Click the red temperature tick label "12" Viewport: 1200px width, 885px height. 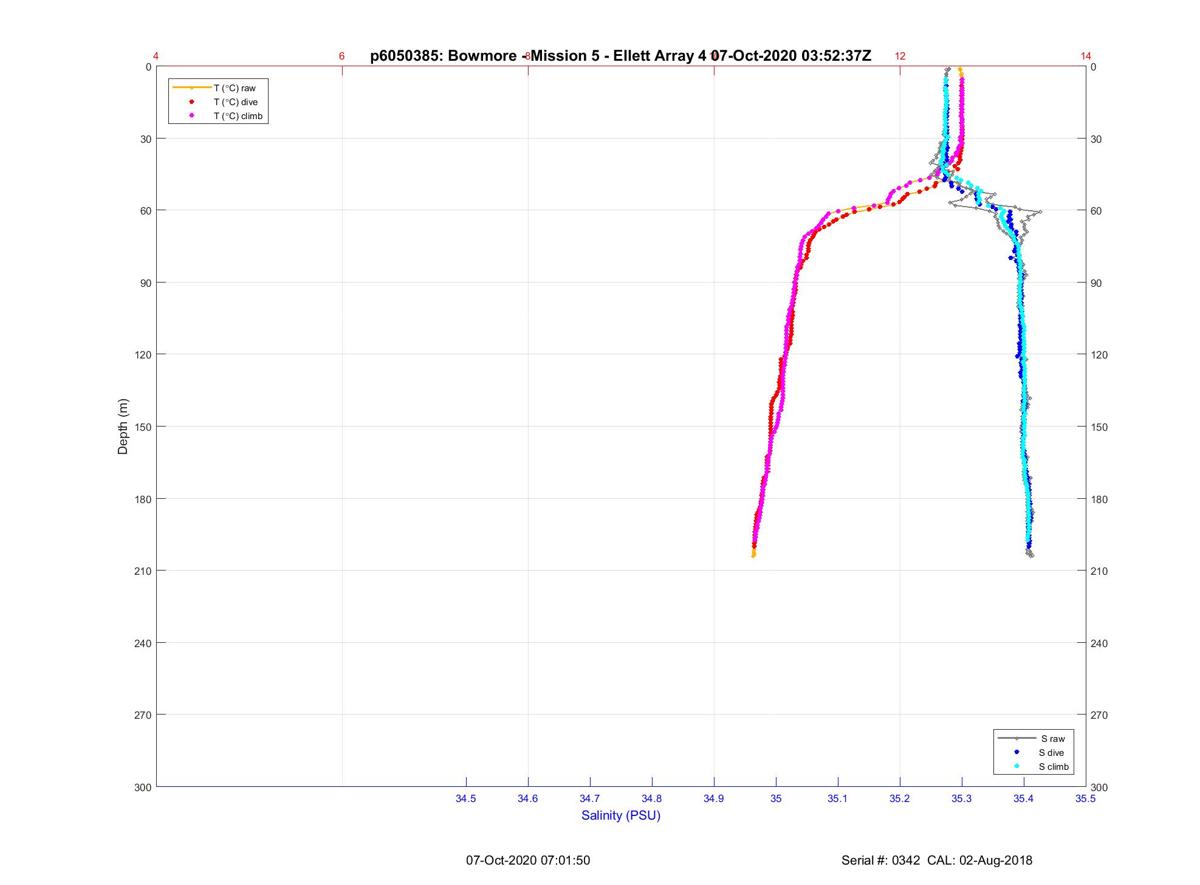click(900, 56)
